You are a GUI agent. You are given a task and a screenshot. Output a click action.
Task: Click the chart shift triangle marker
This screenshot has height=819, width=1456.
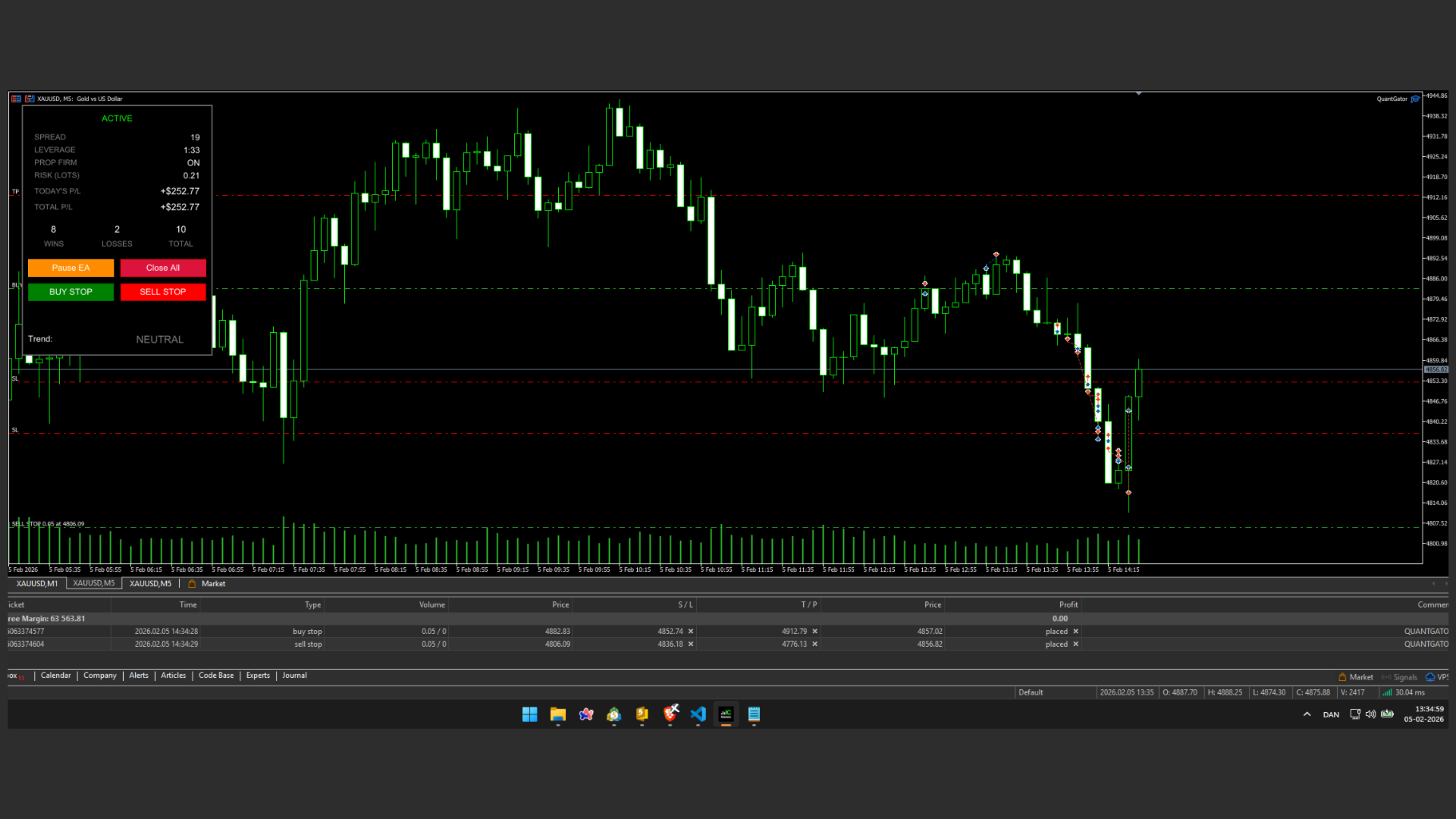[x=1138, y=94]
